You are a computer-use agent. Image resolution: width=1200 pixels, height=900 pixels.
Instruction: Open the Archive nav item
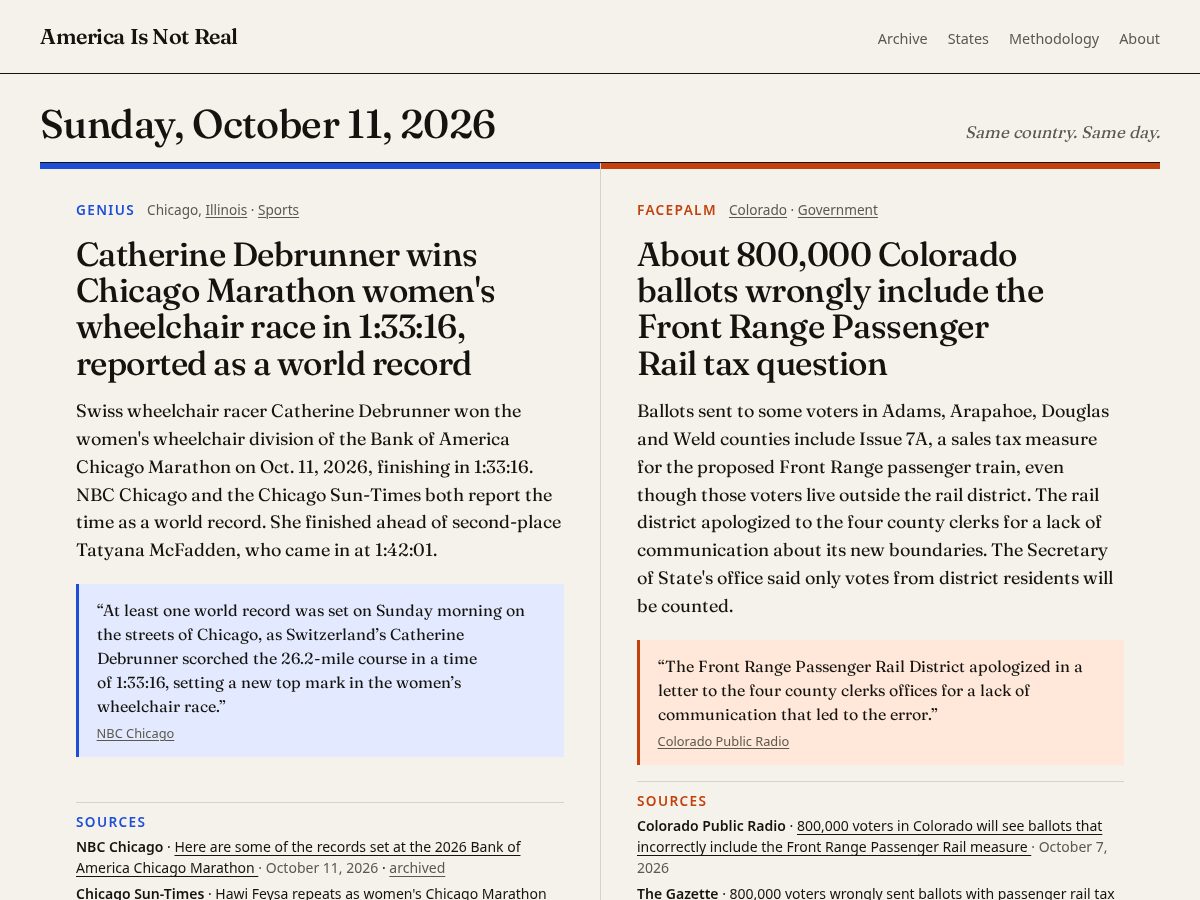point(902,39)
